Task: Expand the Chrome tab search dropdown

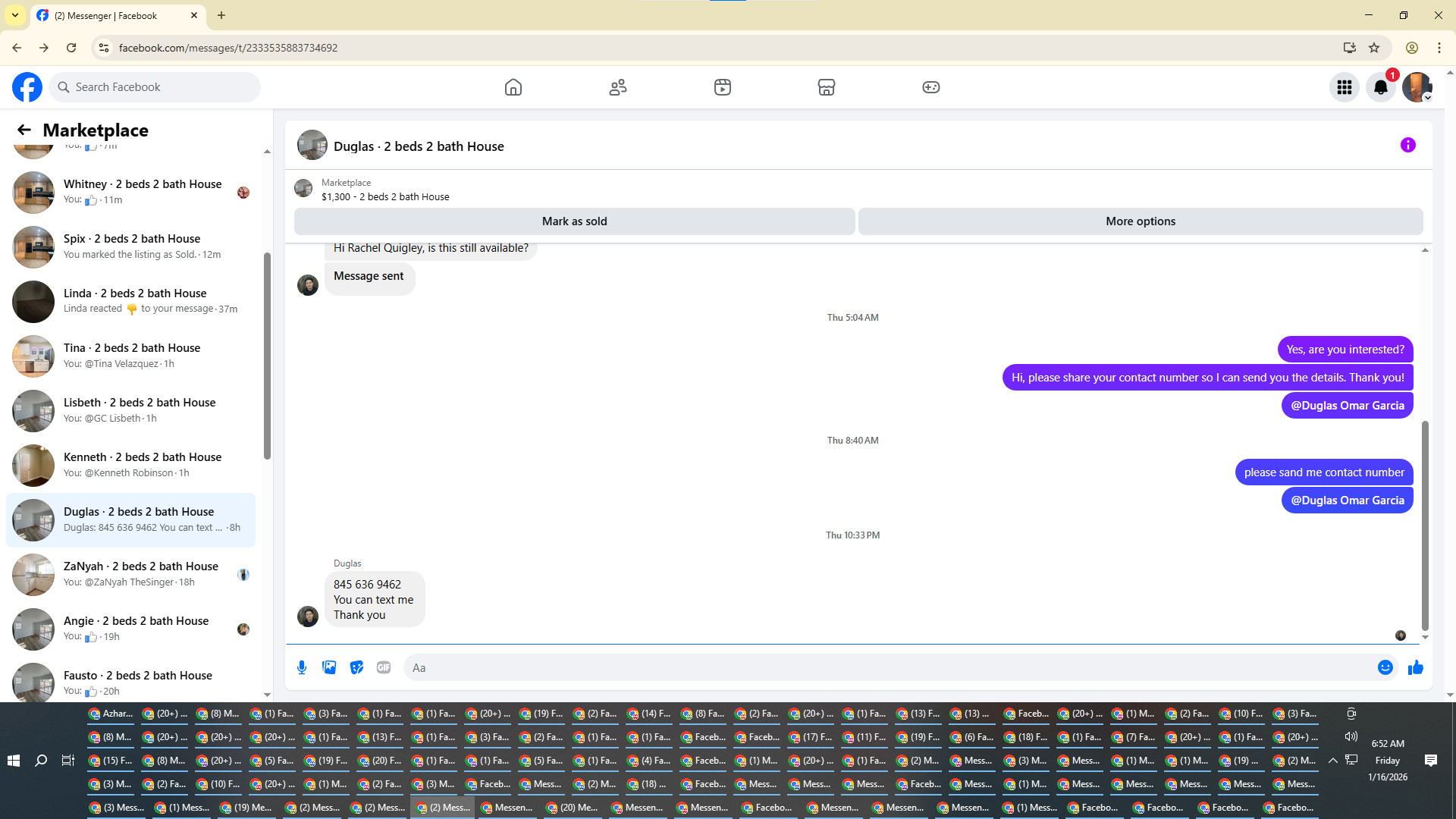Action: click(15, 15)
